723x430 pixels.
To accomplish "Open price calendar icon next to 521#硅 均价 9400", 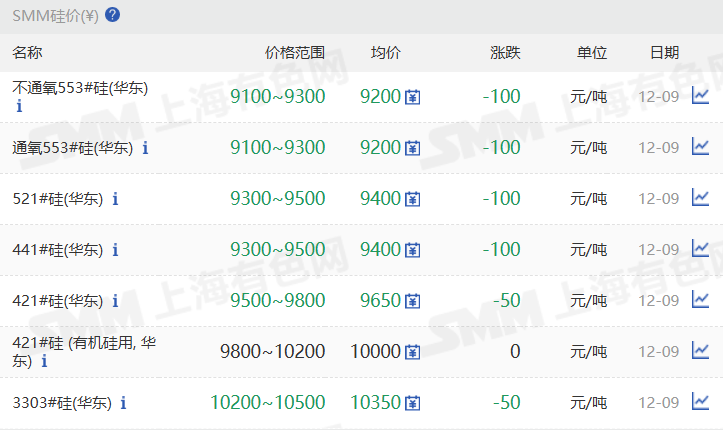I will click(x=412, y=199).
